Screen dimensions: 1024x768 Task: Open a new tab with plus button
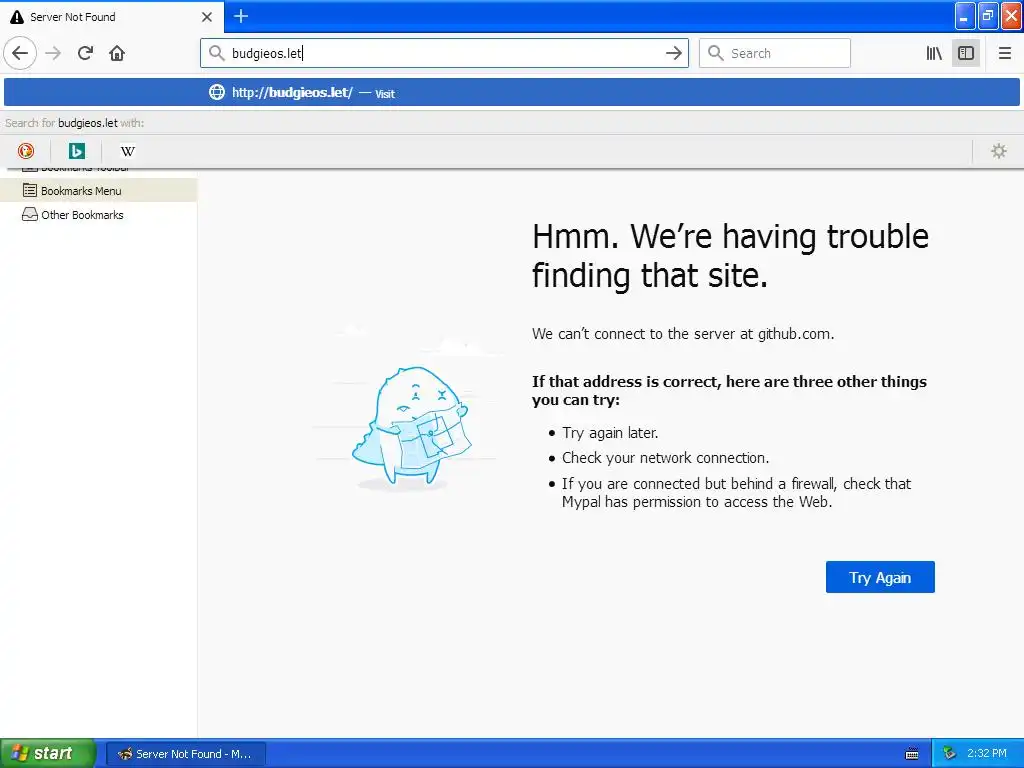coord(241,16)
